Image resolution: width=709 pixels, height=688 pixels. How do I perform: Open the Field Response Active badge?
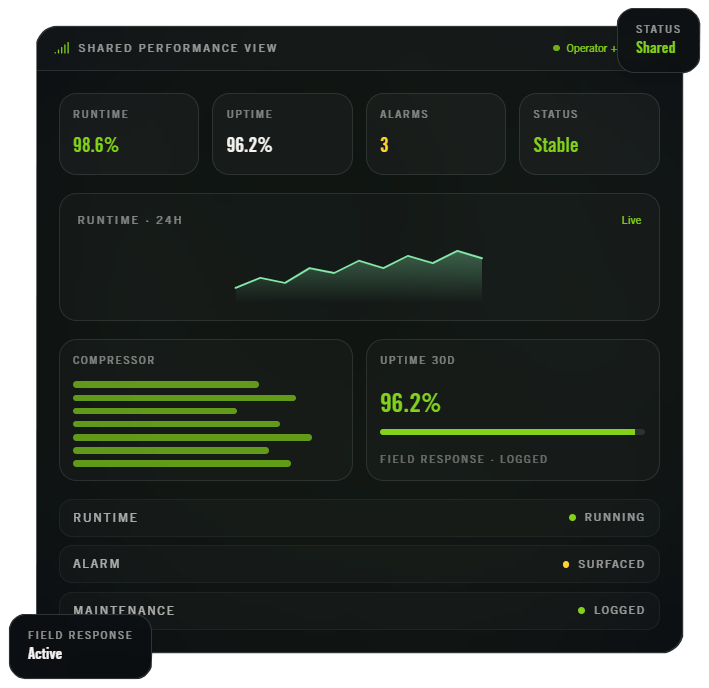80,646
